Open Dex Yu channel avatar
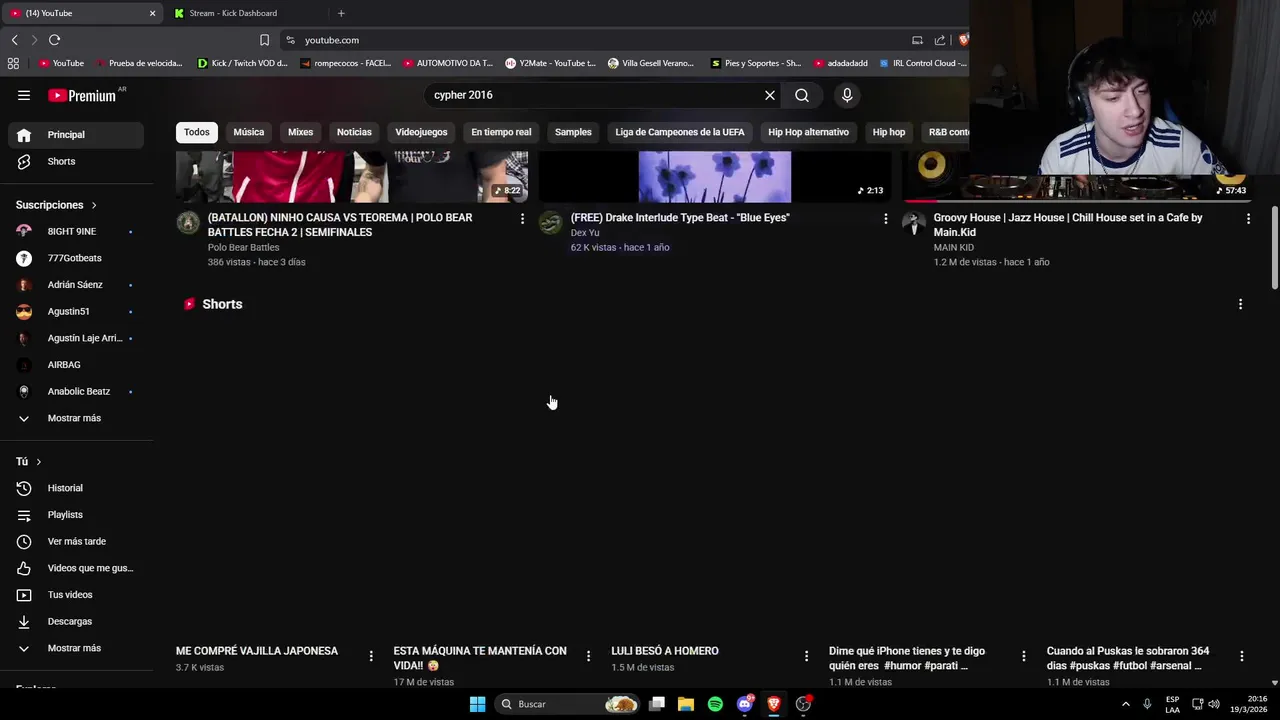This screenshot has height=720, width=1280. (x=551, y=222)
